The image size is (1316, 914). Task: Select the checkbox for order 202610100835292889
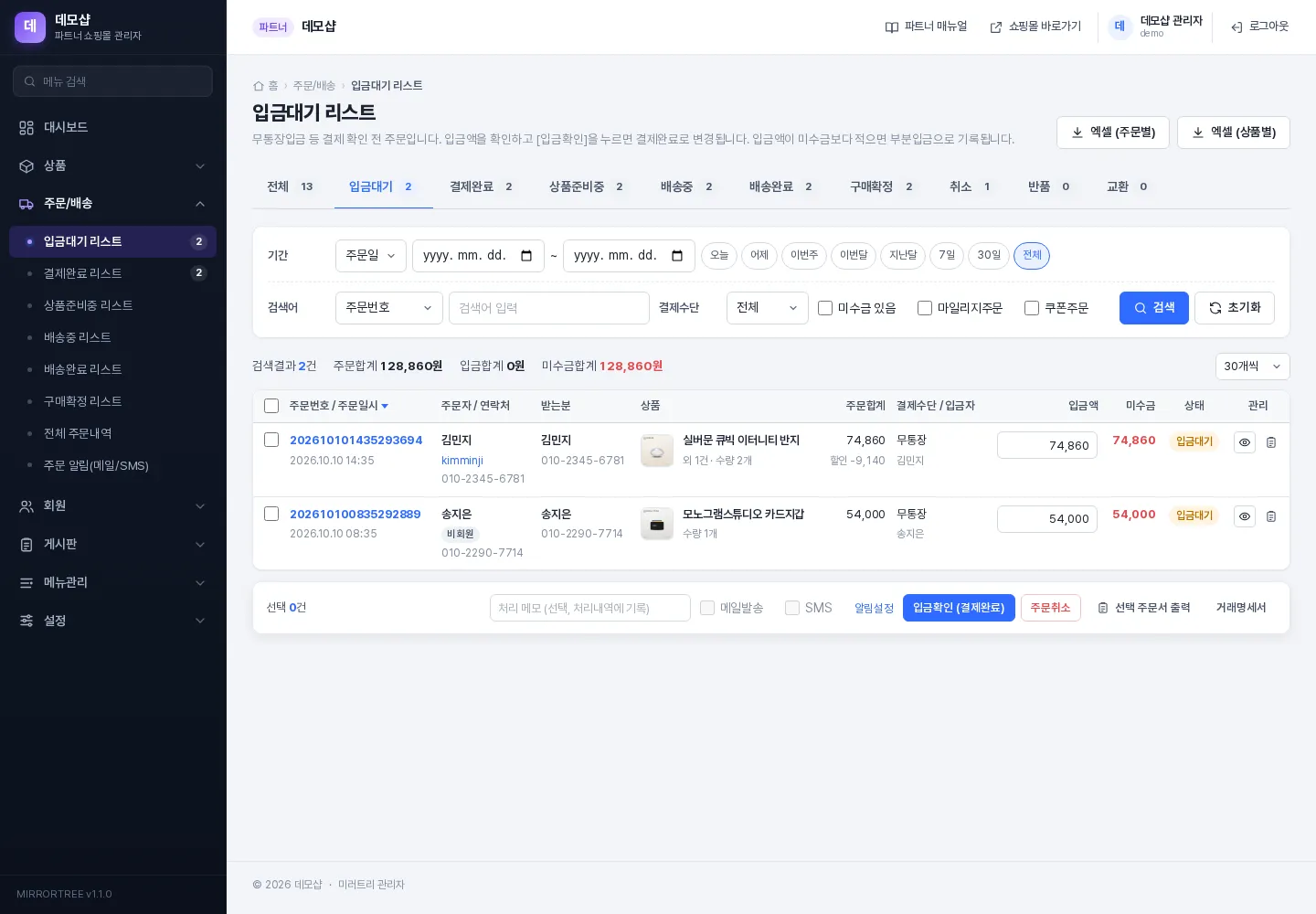[x=271, y=514]
